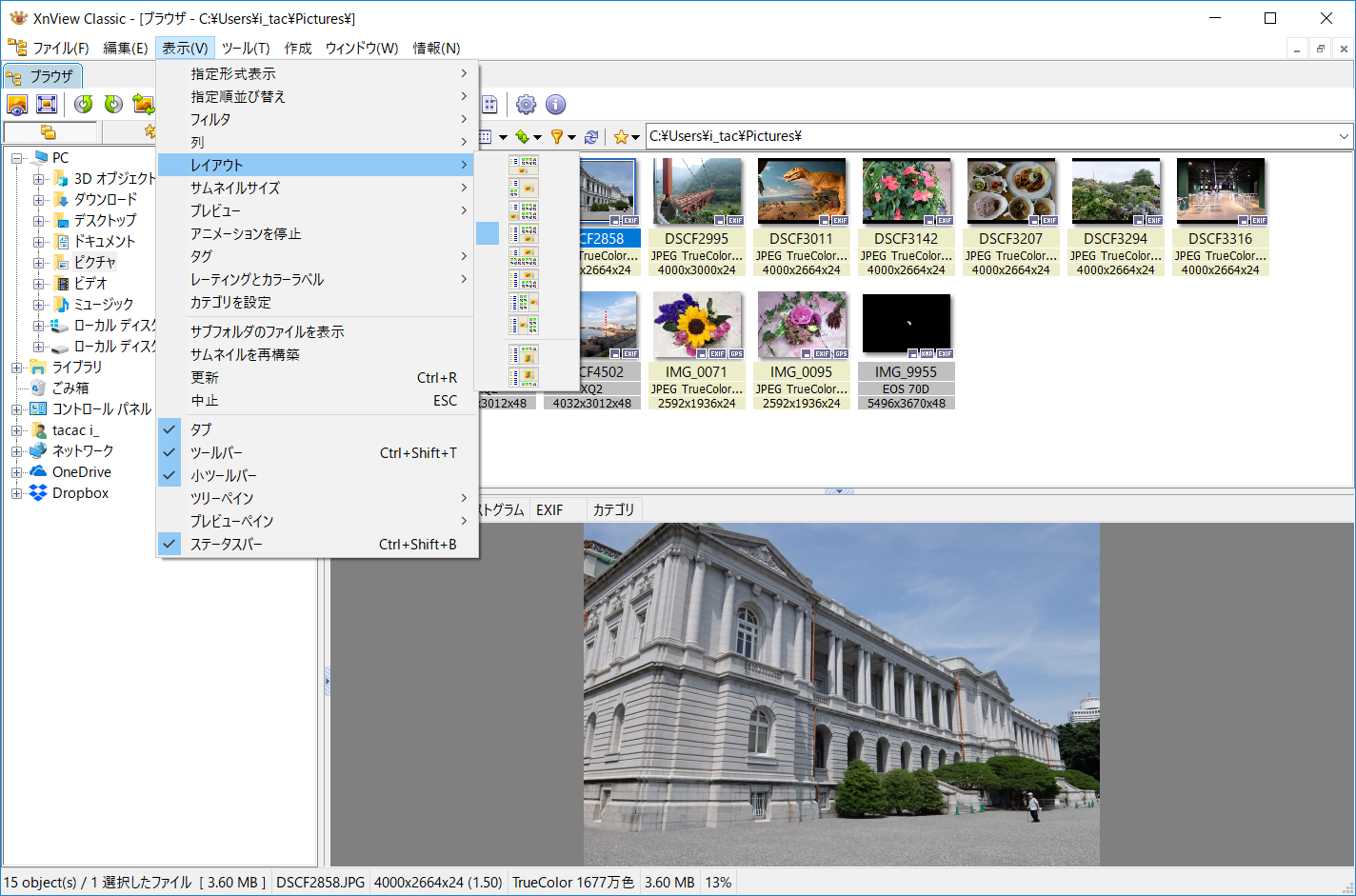Click the ライブラリ folder icon in the tree
Viewport: 1356px width, 896px height.
(x=38, y=368)
